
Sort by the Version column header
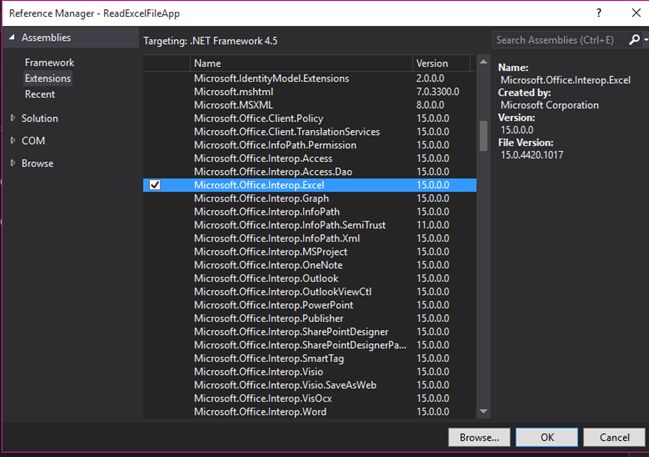(x=441, y=63)
